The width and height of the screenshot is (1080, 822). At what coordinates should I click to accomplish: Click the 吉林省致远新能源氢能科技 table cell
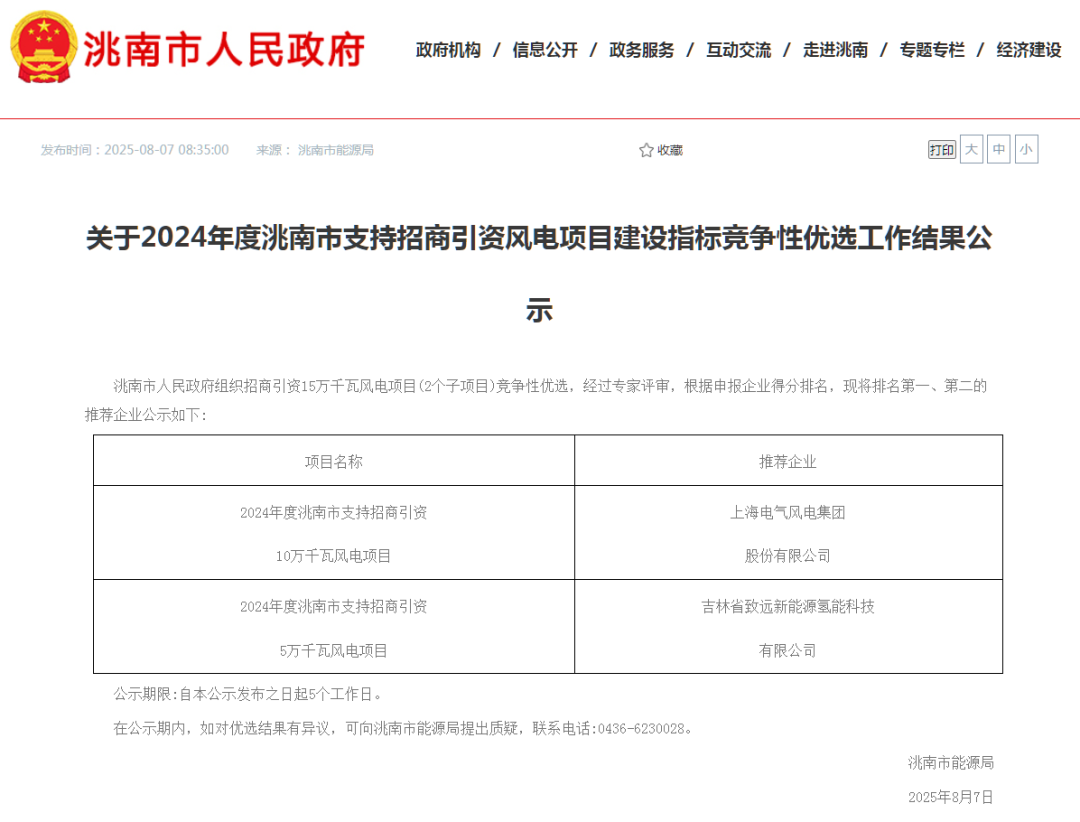pyautogui.click(x=788, y=627)
